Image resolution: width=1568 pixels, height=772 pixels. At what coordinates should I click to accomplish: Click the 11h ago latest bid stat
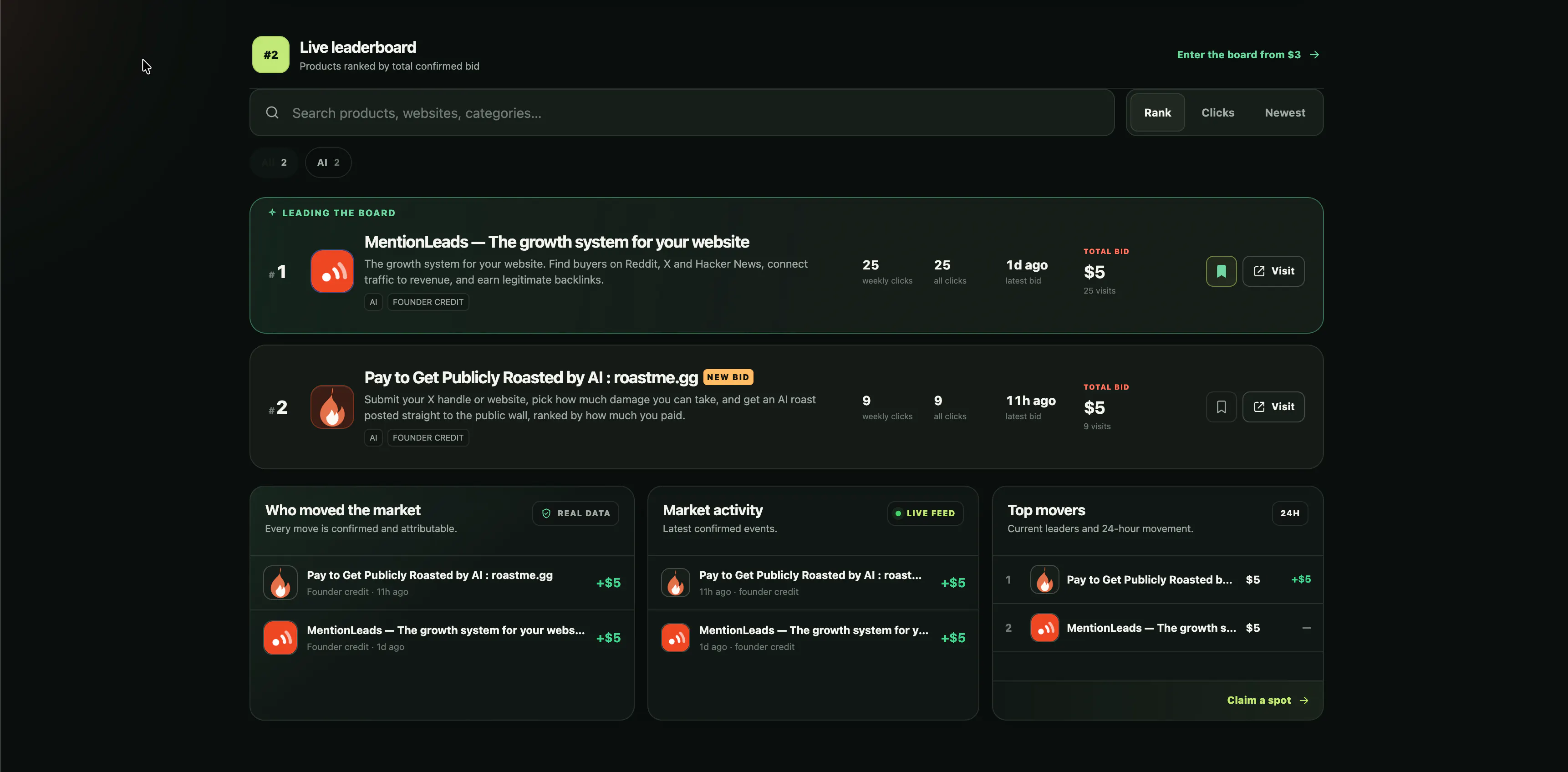[1030, 407]
